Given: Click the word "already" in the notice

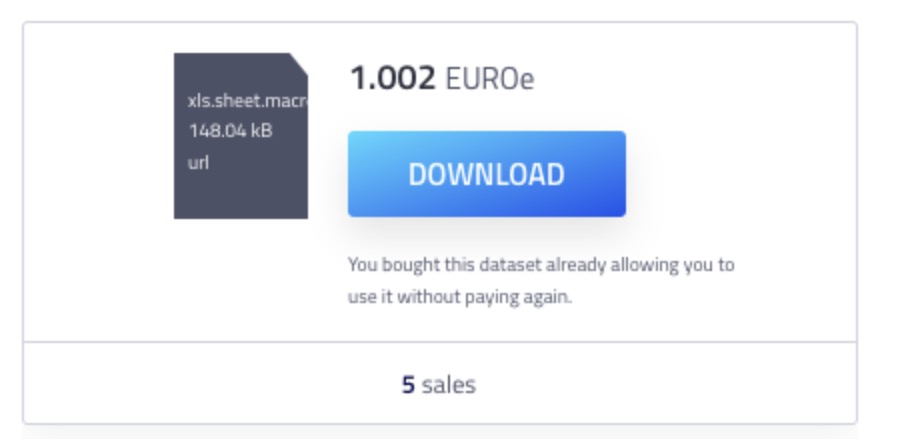Looking at the screenshot, I should [x=576, y=266].
